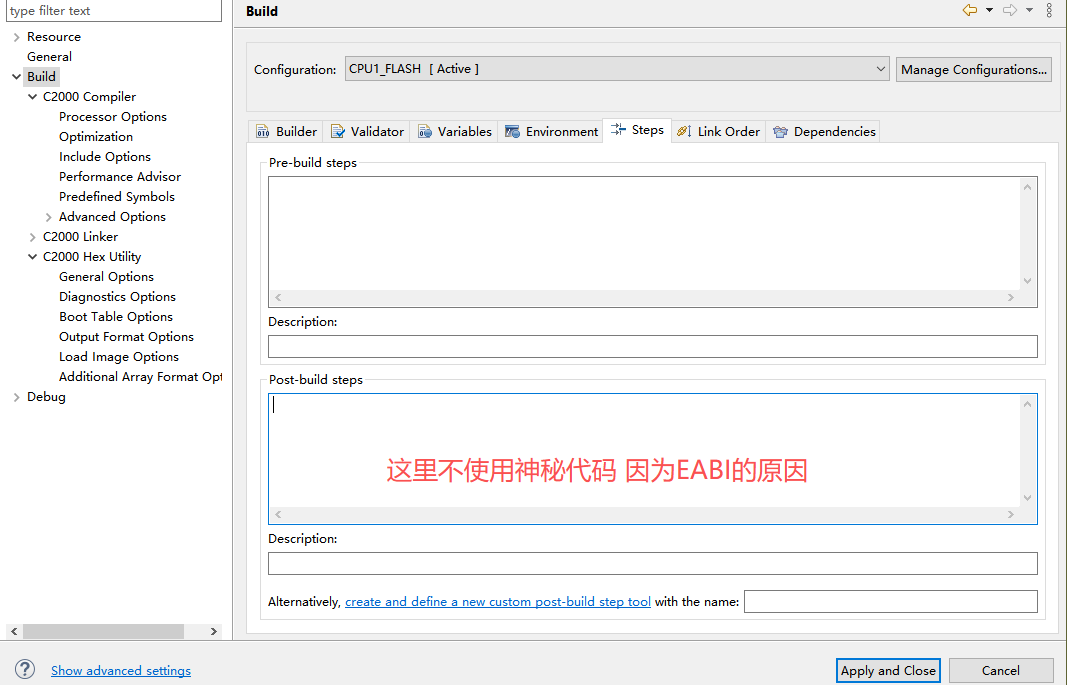
Task: Open the view menu dots icon
Action: 1049,10
